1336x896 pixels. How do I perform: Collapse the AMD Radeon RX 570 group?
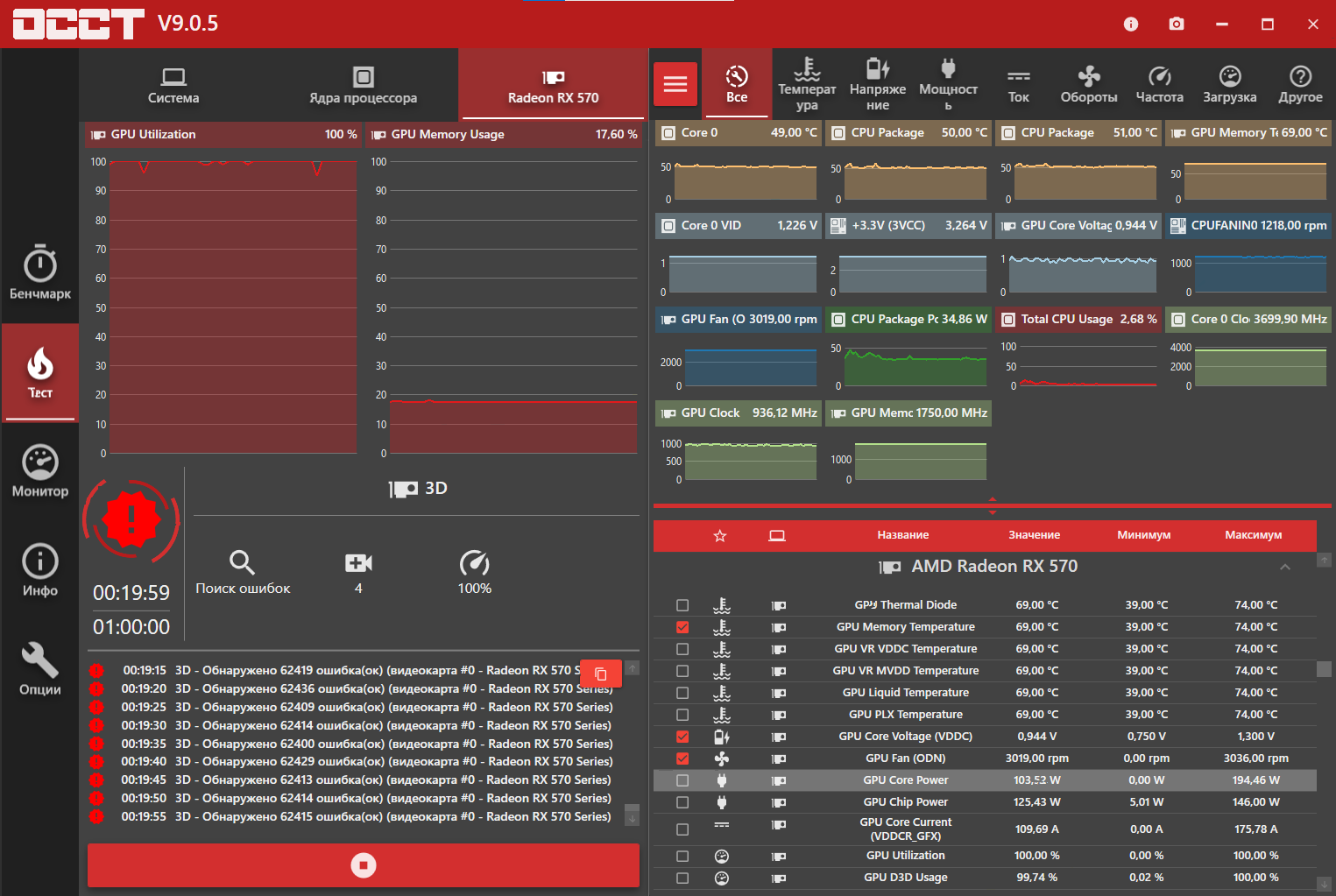[1285, 568]
